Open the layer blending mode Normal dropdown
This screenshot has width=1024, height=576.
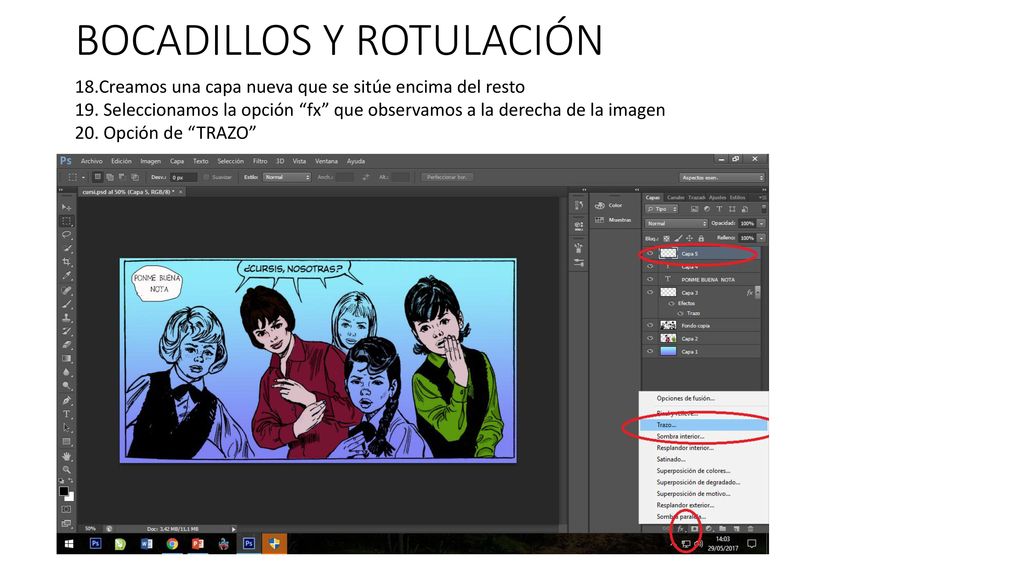point(676,223)
